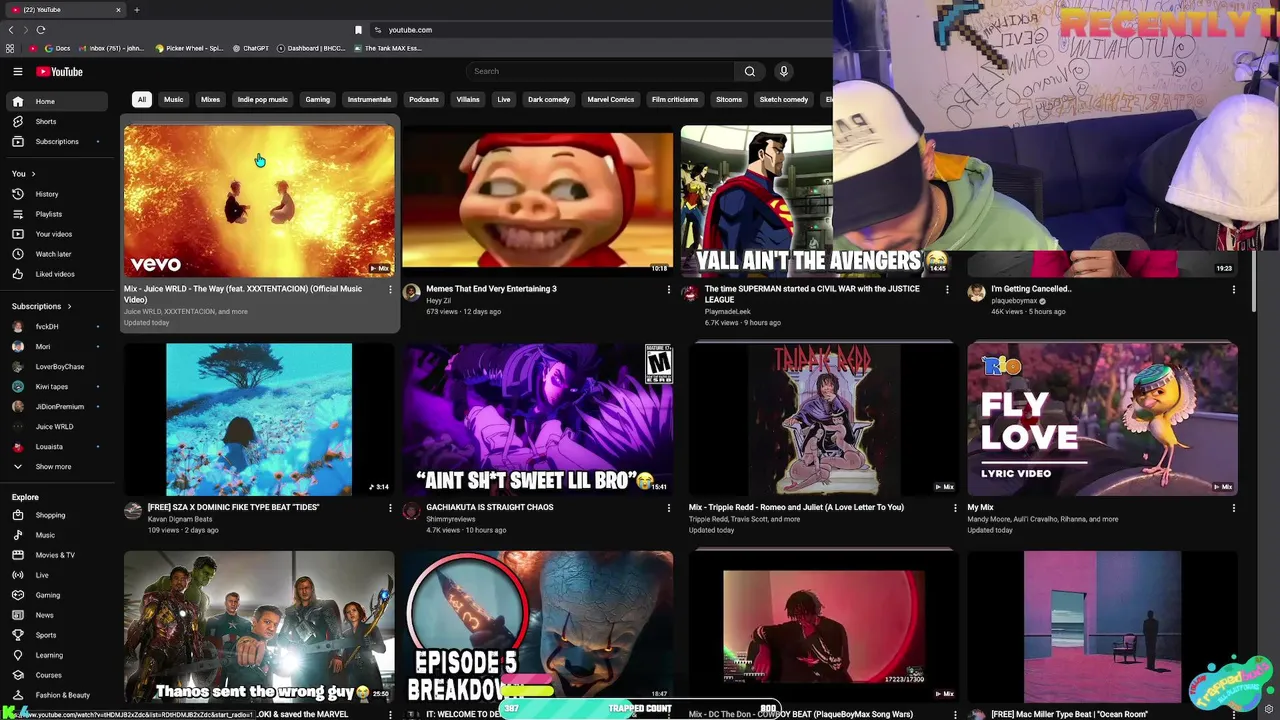Start voice search with microphone icon
This screenshot has width=1280, height=720.
pos(783,71)
